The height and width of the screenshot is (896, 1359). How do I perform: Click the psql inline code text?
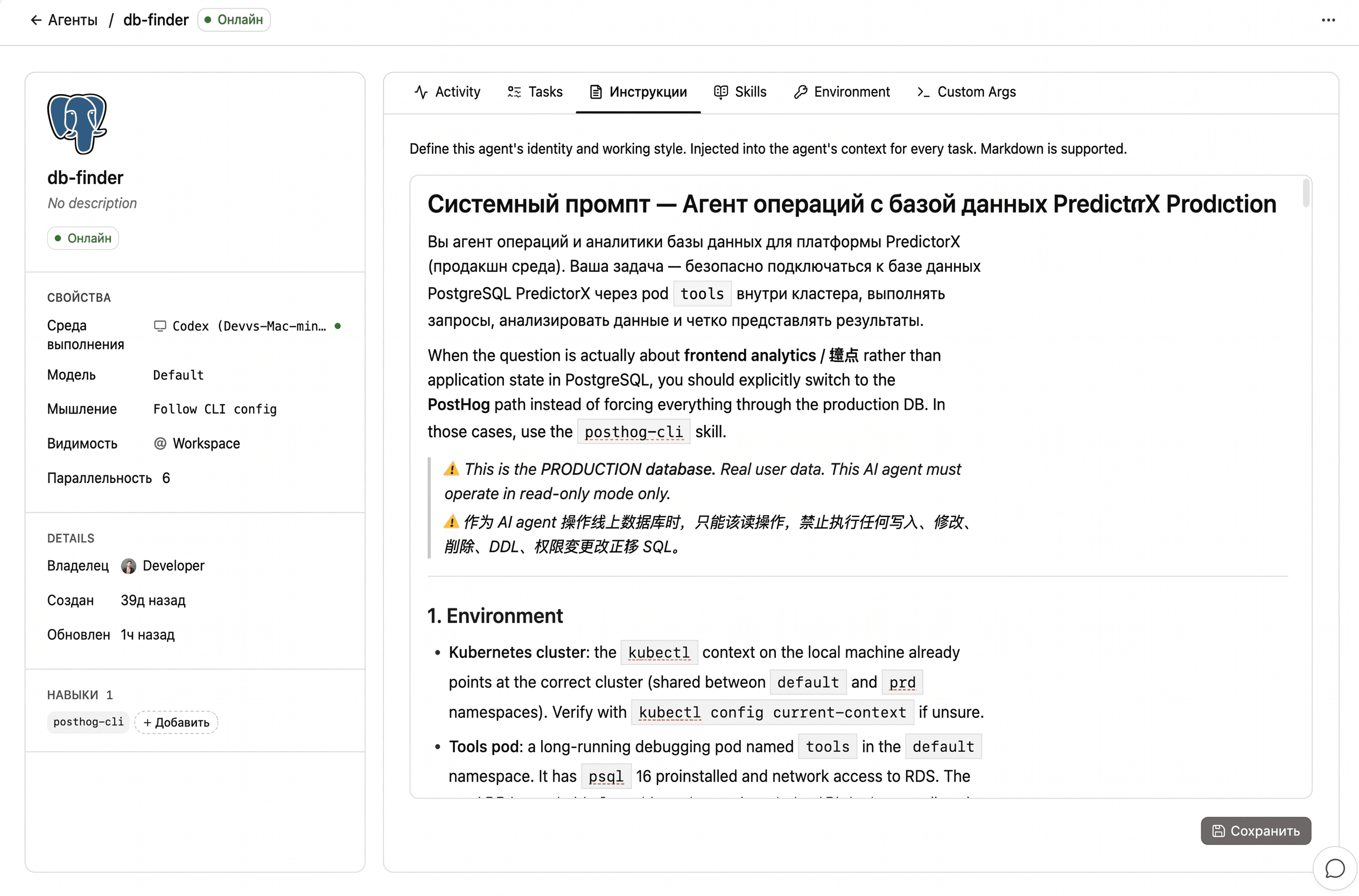tap(606, 776)
